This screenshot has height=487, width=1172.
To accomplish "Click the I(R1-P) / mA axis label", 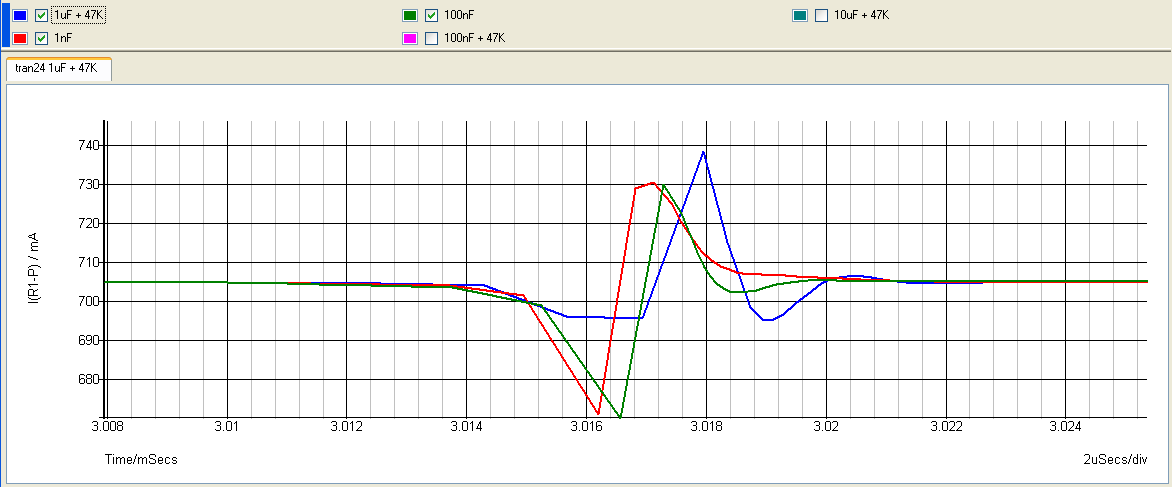I will coord(33,268).
